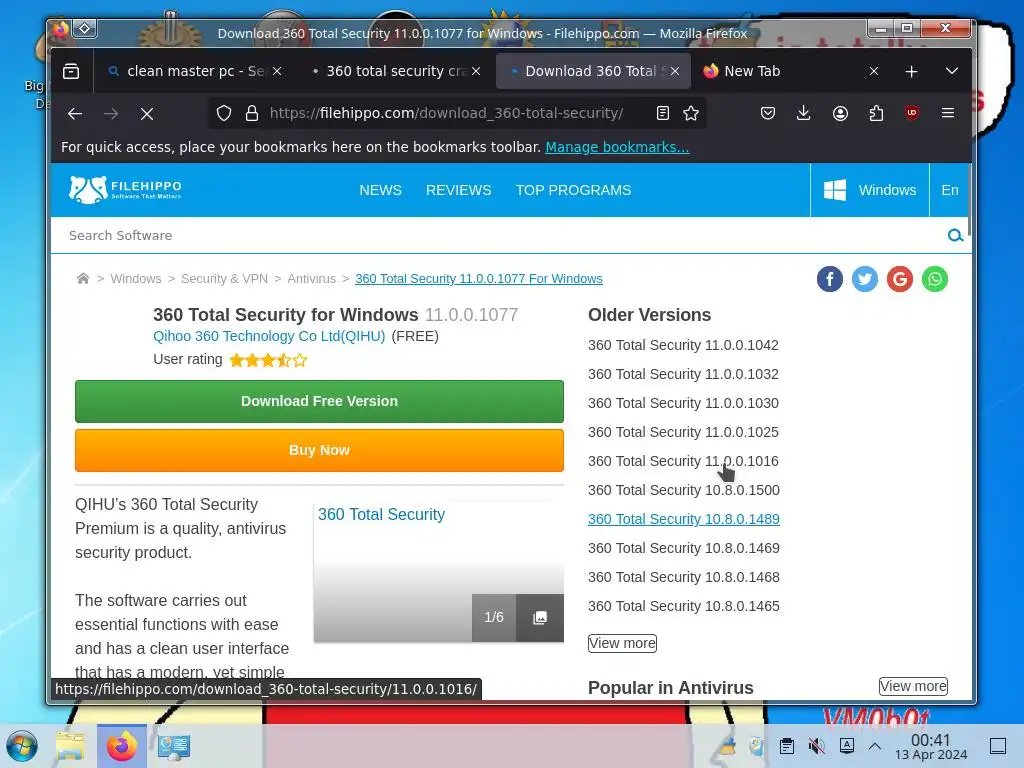Open Windows breadcrumb link
The width and height of the screenshot is (1024, 768).
tap(136, 279)
